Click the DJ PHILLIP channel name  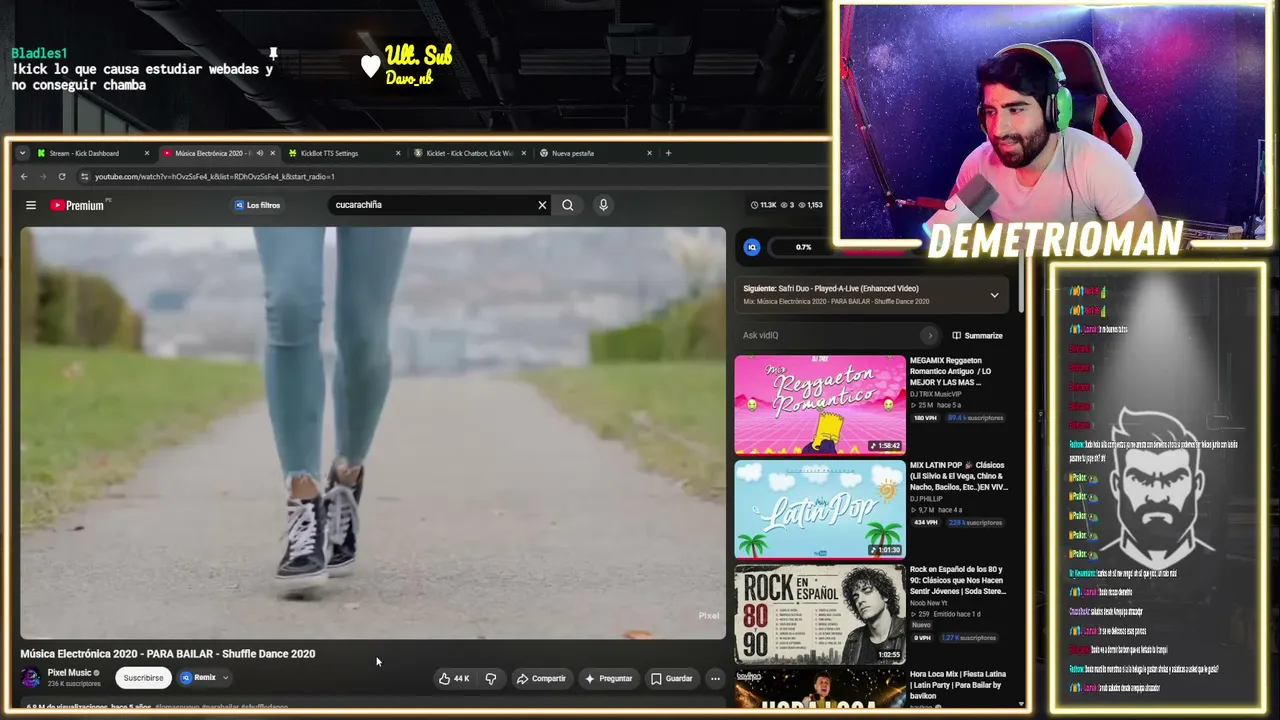[x=926, y=499]
